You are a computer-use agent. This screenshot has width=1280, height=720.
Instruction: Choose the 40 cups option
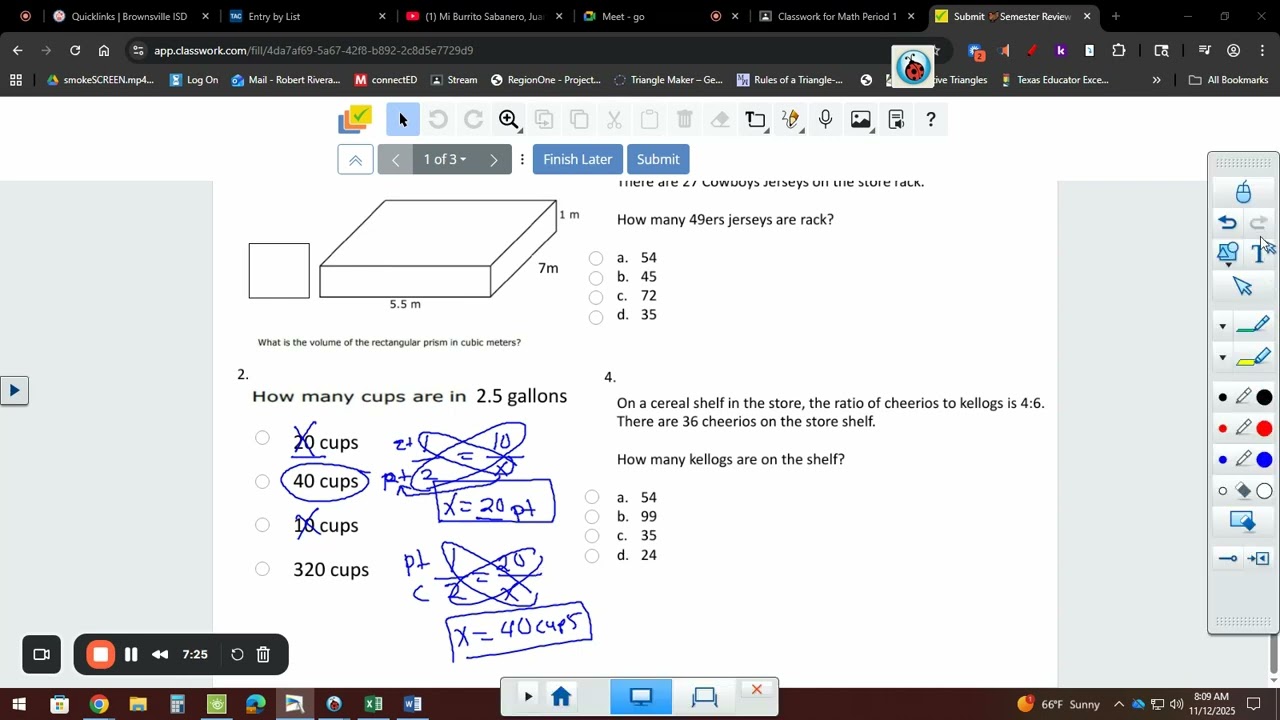(262, 481)
